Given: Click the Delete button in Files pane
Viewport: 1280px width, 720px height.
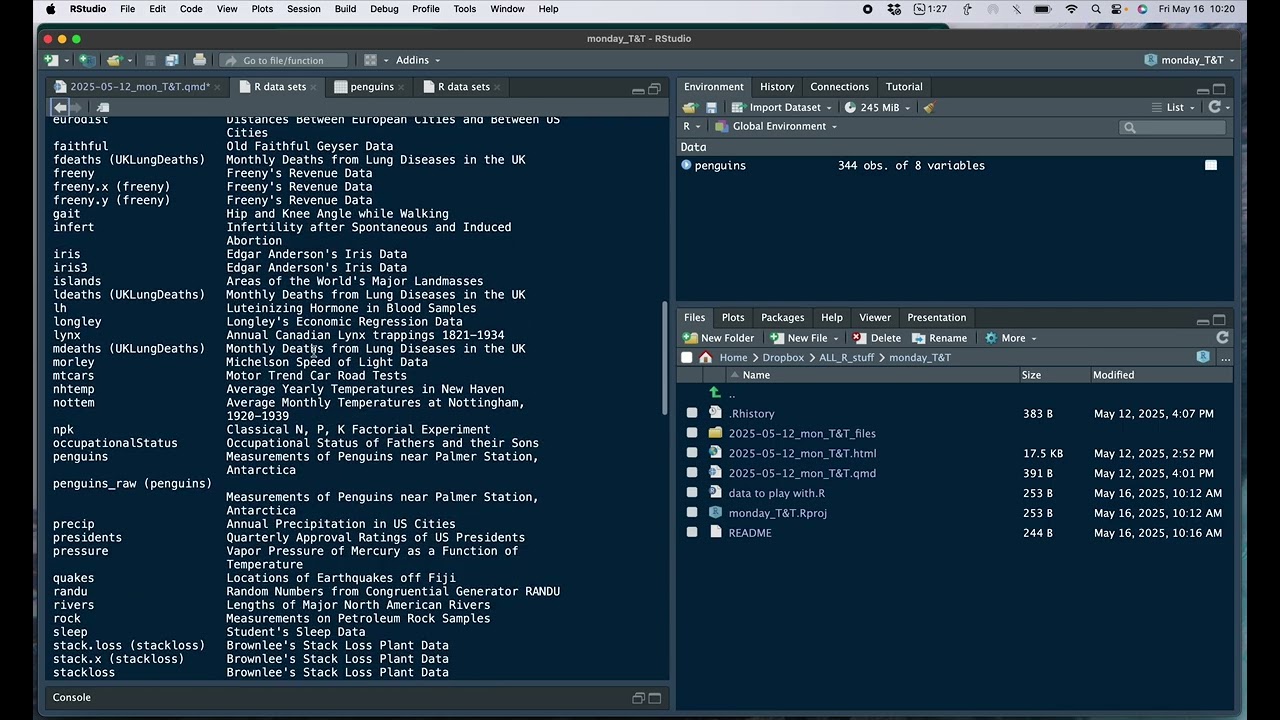Looking at the screenshot, I should point(877,338).
